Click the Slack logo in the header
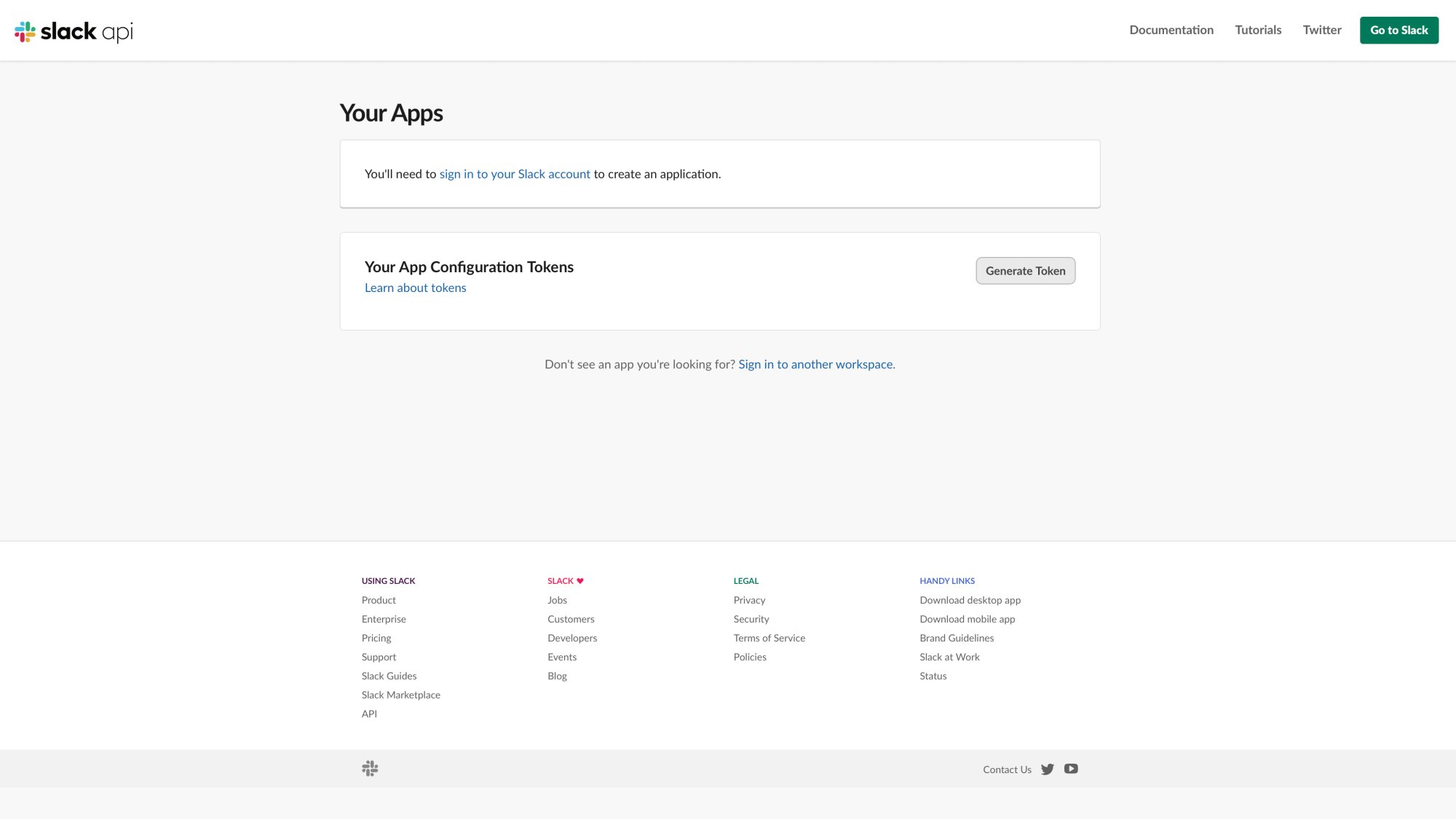This screenshot has height=819, width=1456. coord(73,31)
